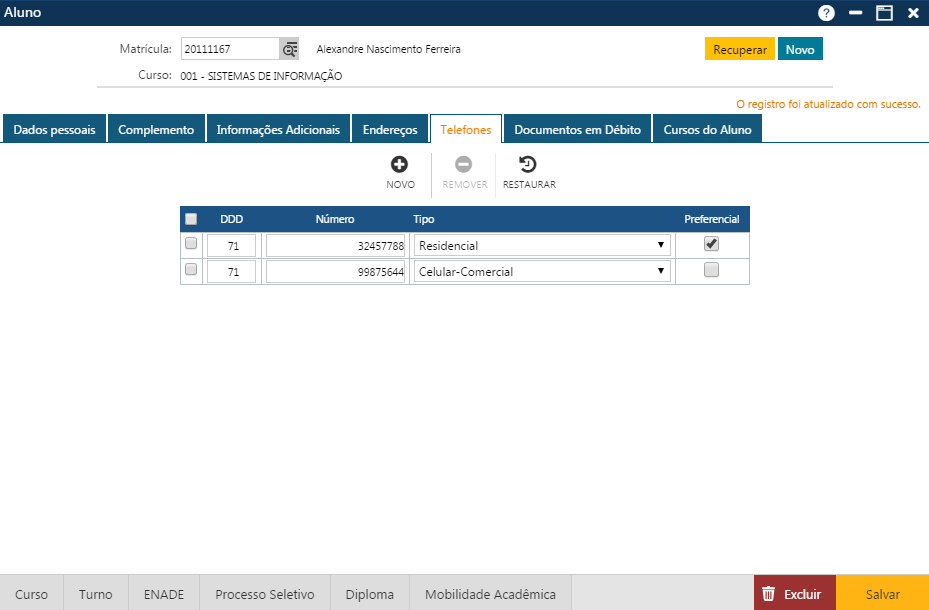The height and width of the screenshot is (610, 929).
Task: Open the Residencial type dropdown
Action: pos(541,245)
